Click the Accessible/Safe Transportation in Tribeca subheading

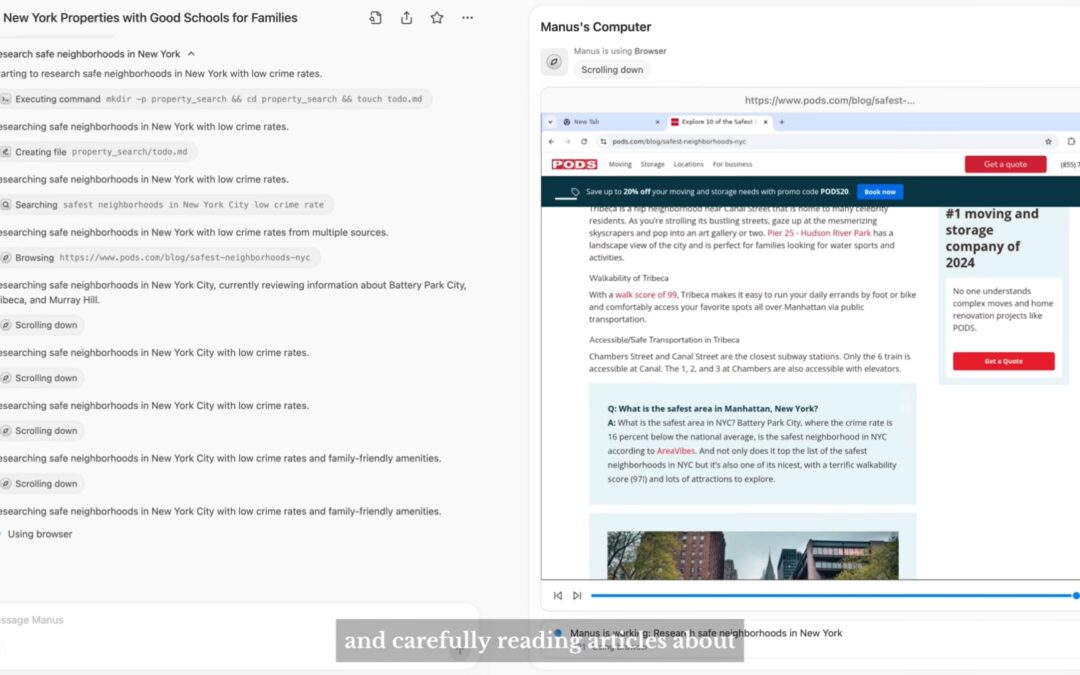click(664, 340)
